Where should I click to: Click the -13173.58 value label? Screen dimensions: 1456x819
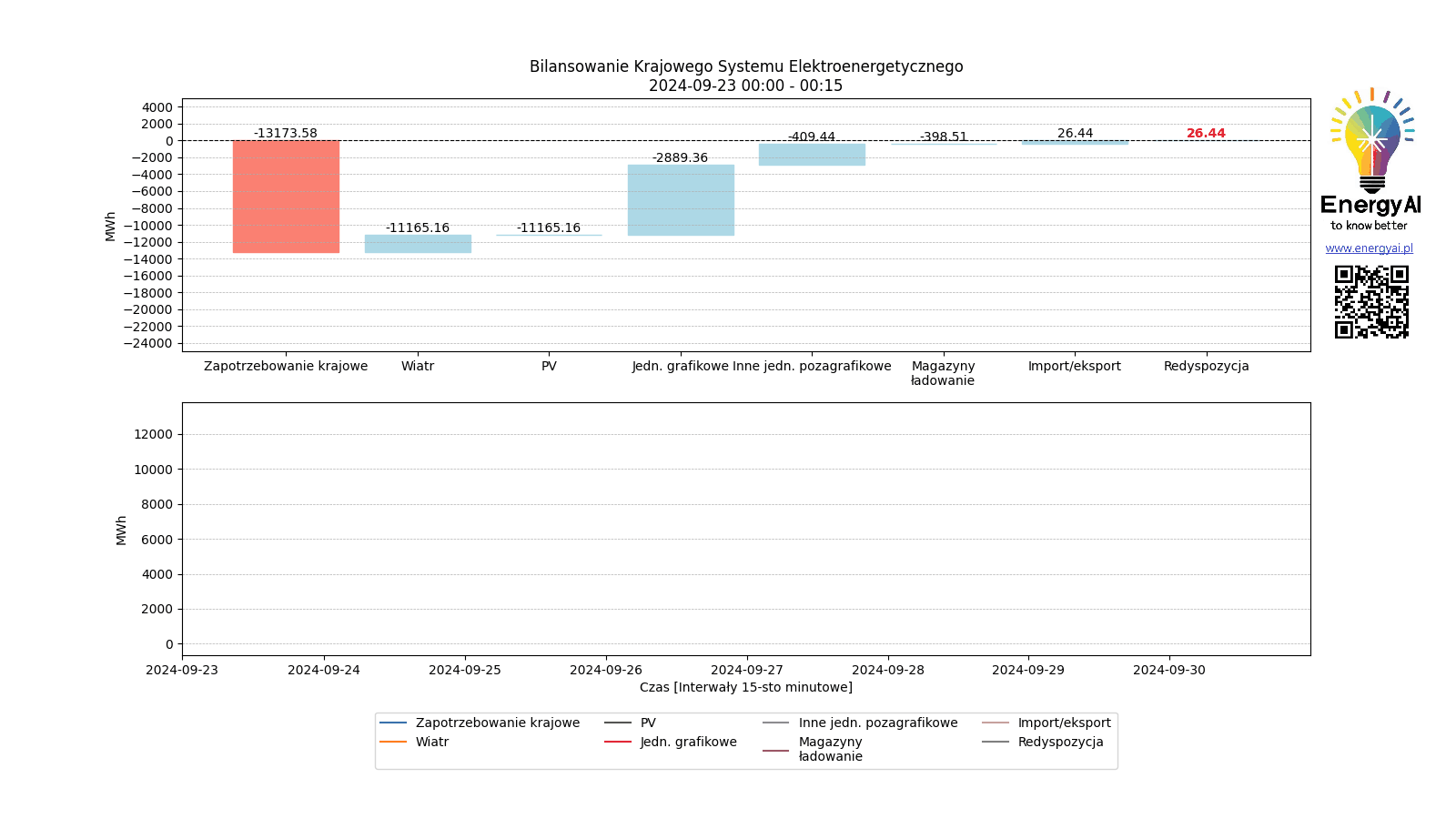coord(286,134)
